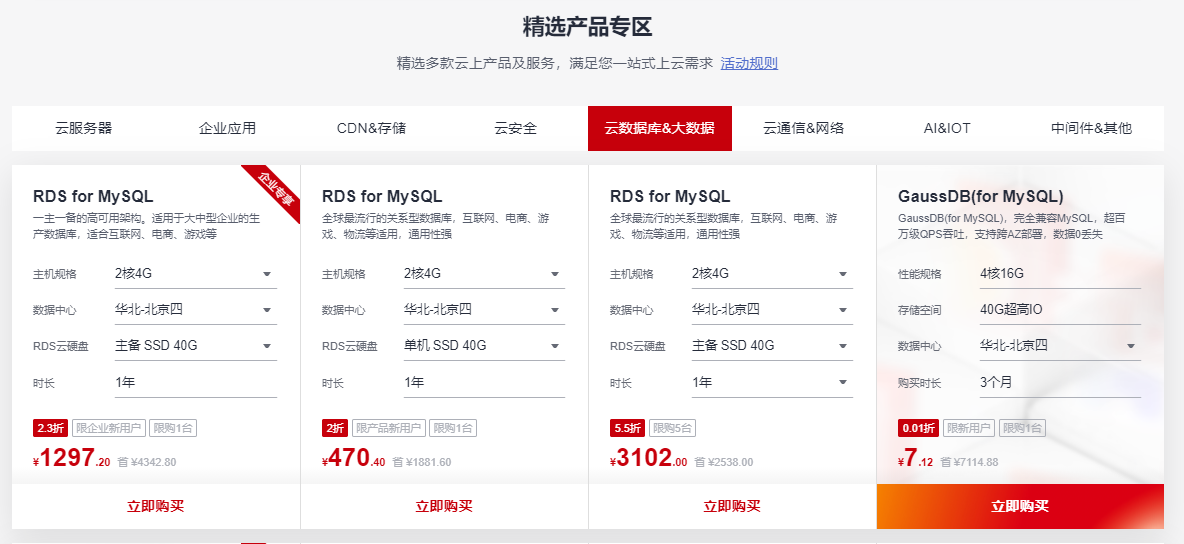
Task: Select the 中间件&其他 tab
Action: coord(1091,128)
